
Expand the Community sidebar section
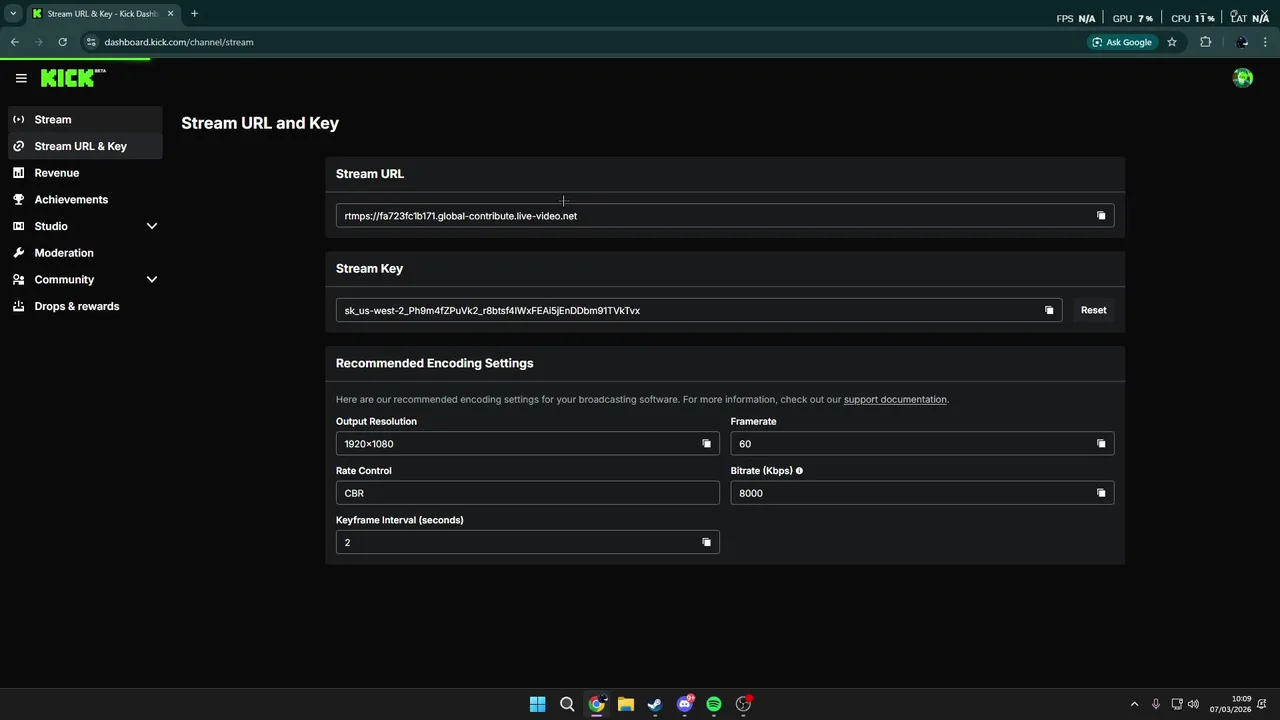point(152,280)
